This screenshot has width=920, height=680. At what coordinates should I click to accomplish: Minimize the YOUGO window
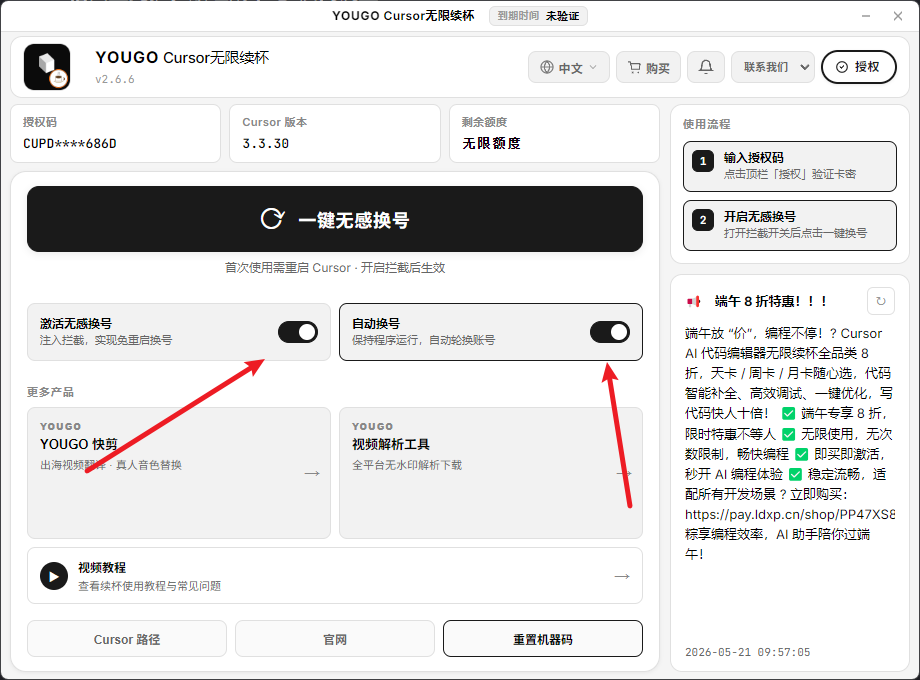(866, 16)
